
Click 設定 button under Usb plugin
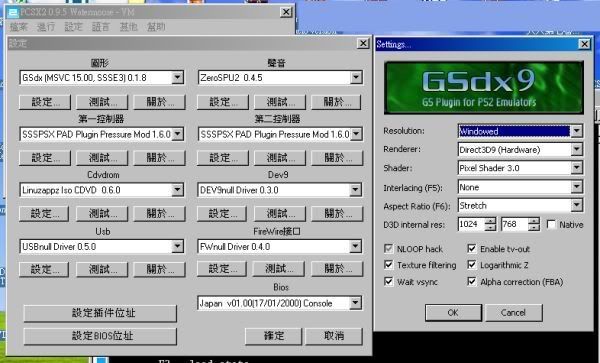44,269
